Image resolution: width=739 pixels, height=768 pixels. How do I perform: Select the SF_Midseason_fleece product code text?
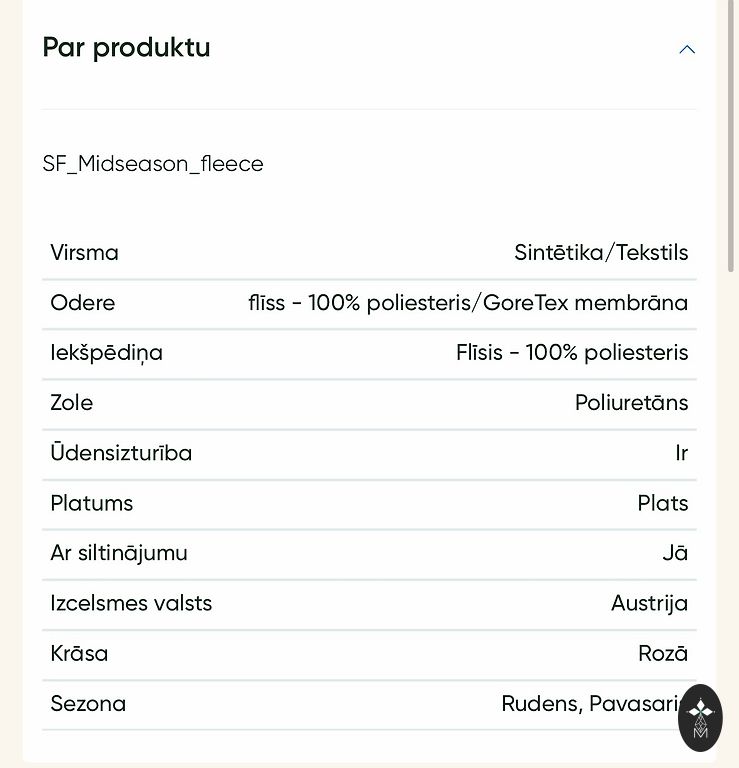(x=153, y=164)
